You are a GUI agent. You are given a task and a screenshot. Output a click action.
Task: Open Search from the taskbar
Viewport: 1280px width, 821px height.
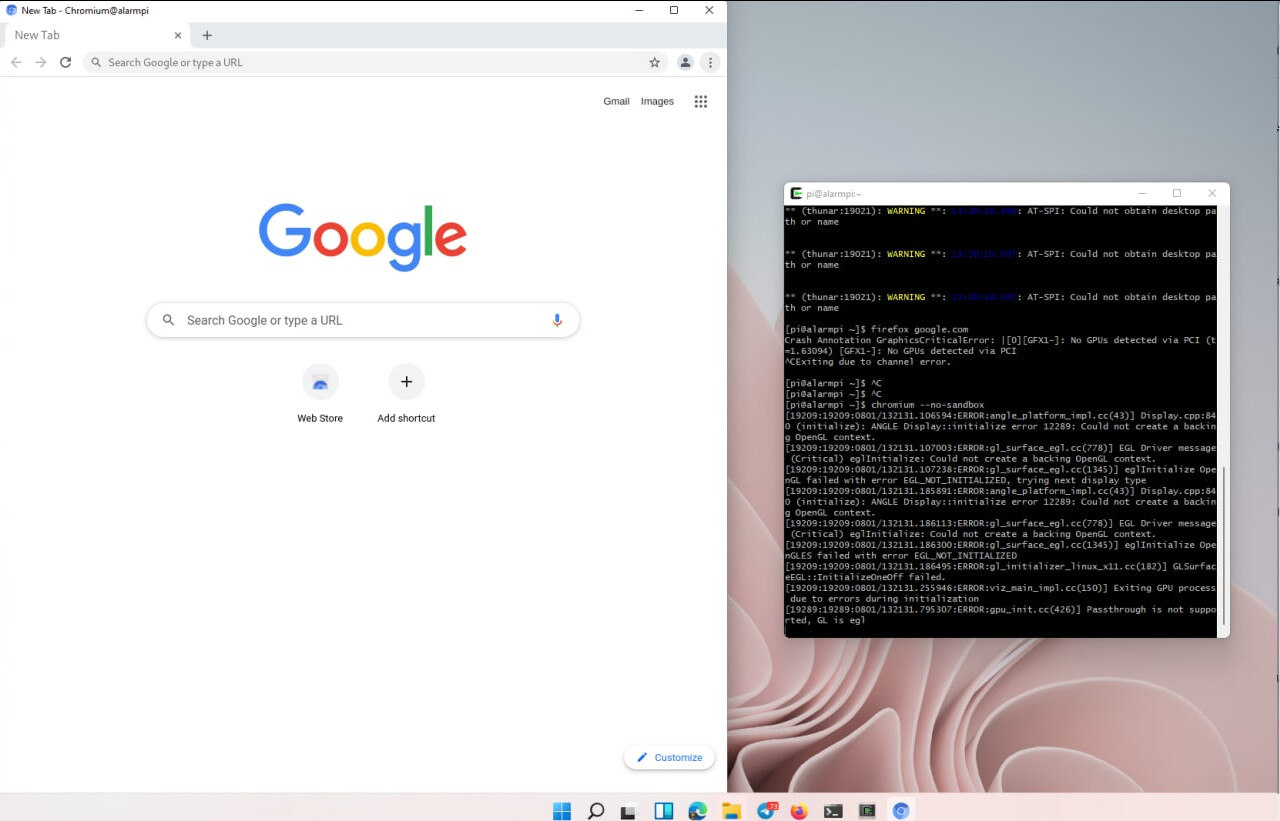tap(596, 811)
